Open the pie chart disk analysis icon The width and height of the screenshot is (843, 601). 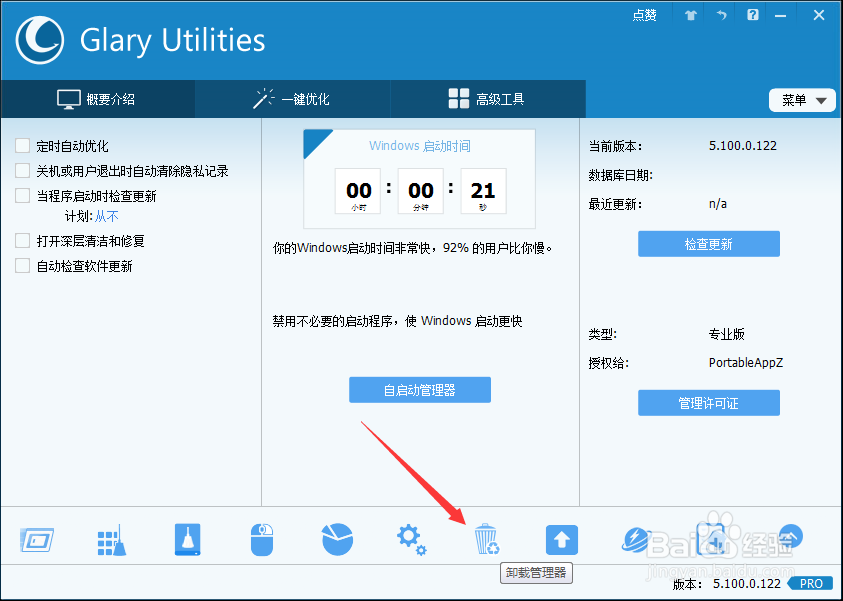337,539
